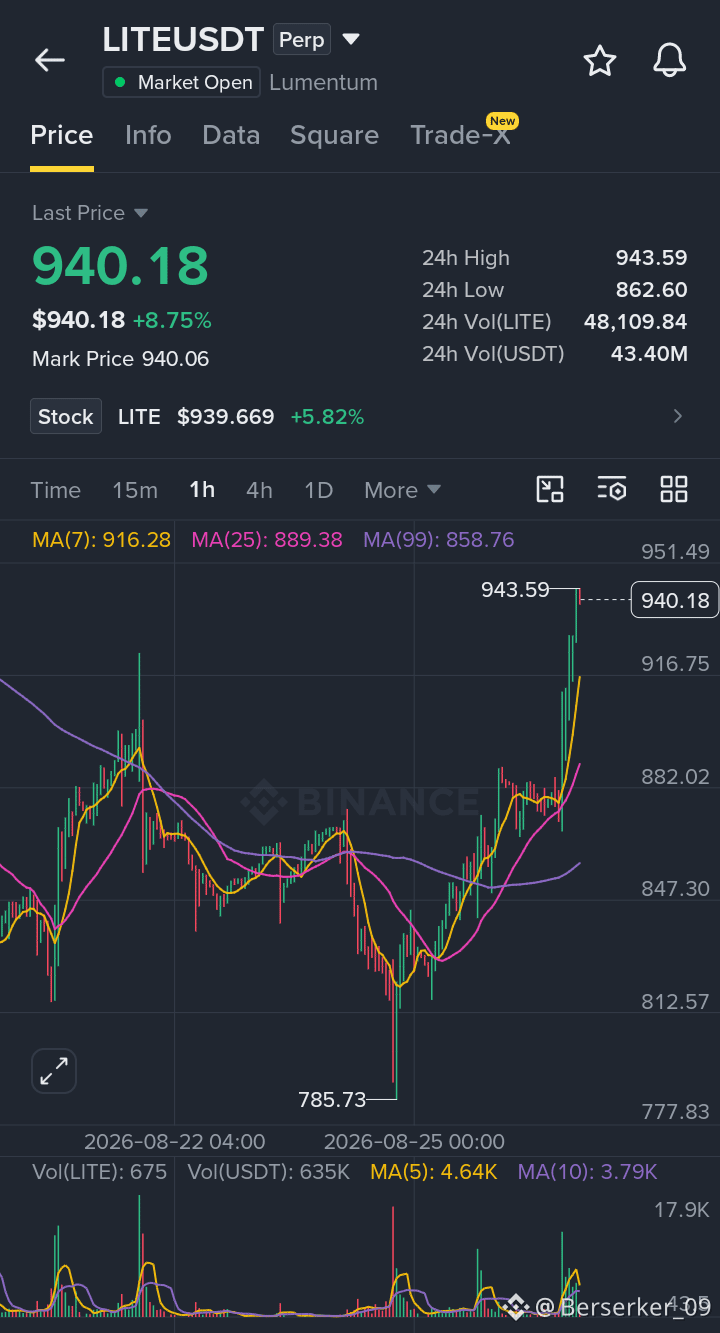Viewport: 720px width, 1333px height.
Task: Tap the 951.49 price axis label
Action: pyautogui.click(x=675, y=552)
